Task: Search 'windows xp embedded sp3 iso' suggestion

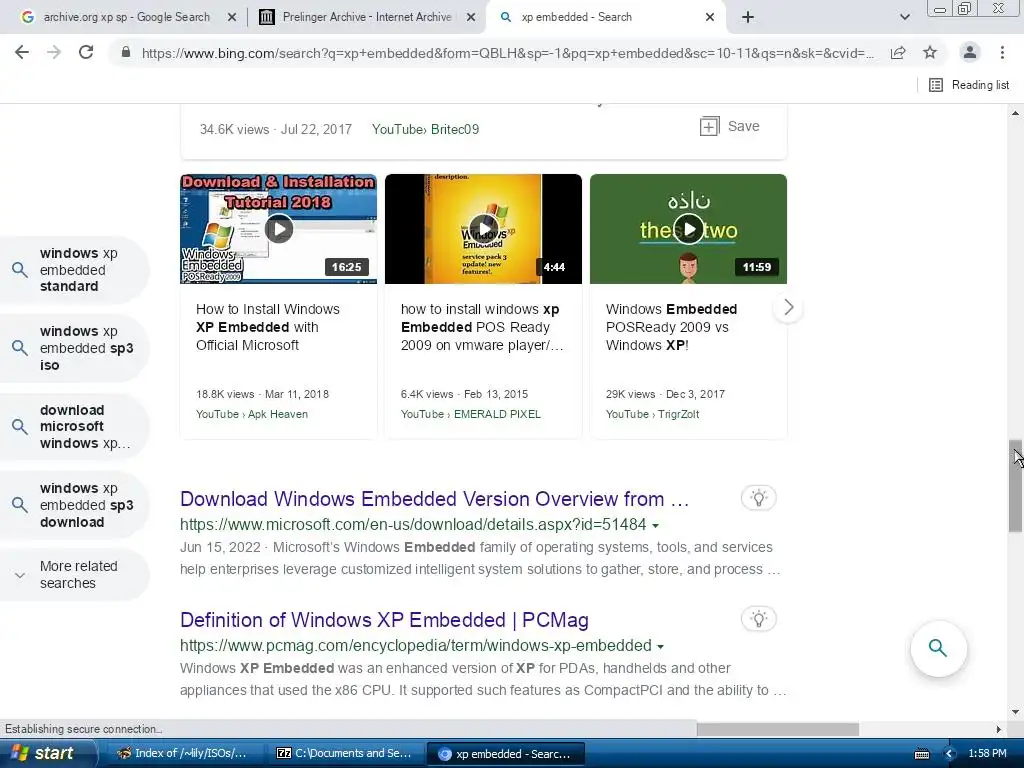Action: [x=74, y=348]
